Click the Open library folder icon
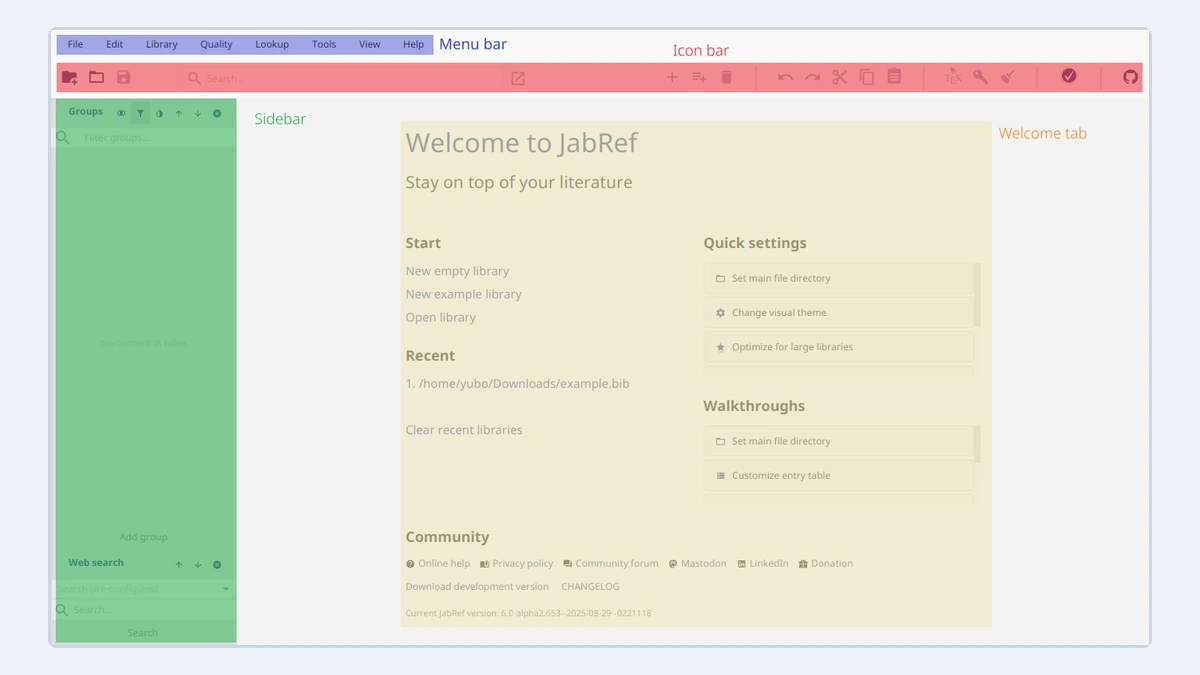Screen dimensions: 1200x675 [97, 77]
